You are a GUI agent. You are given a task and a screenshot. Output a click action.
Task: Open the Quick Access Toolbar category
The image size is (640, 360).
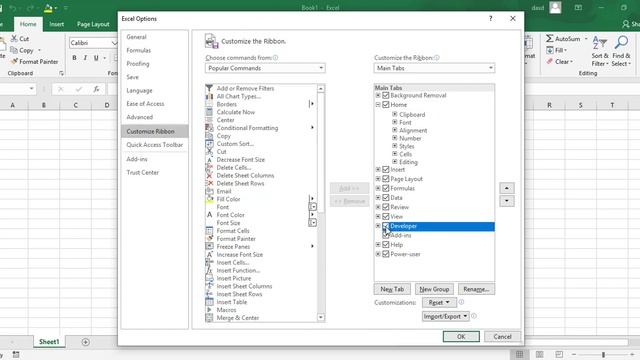[x=155, y=145]
